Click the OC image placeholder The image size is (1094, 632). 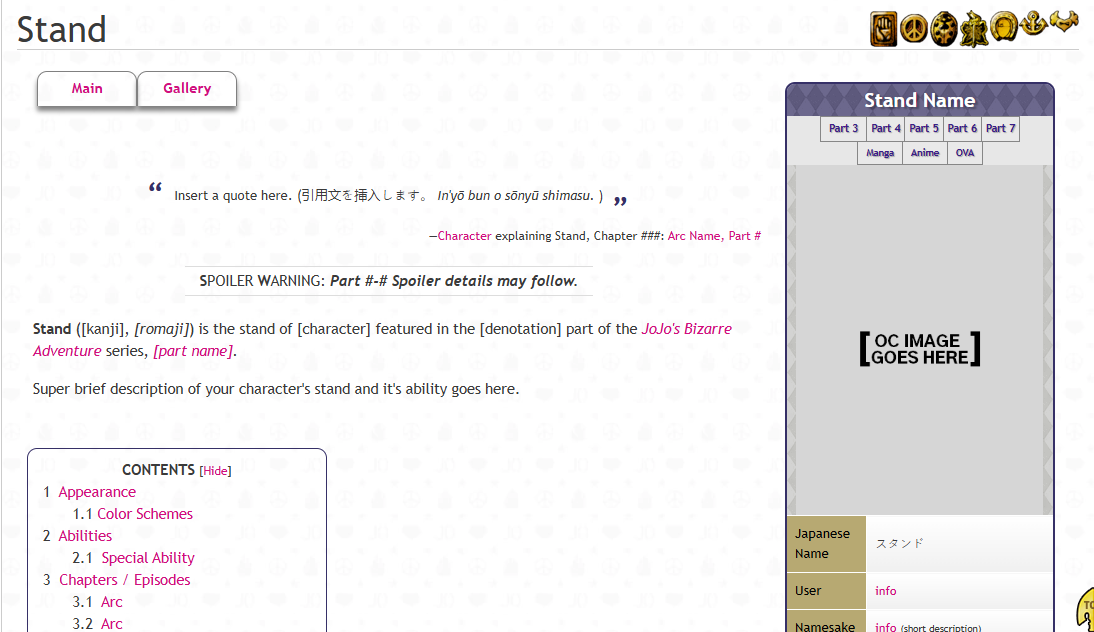tap(920, 349)
